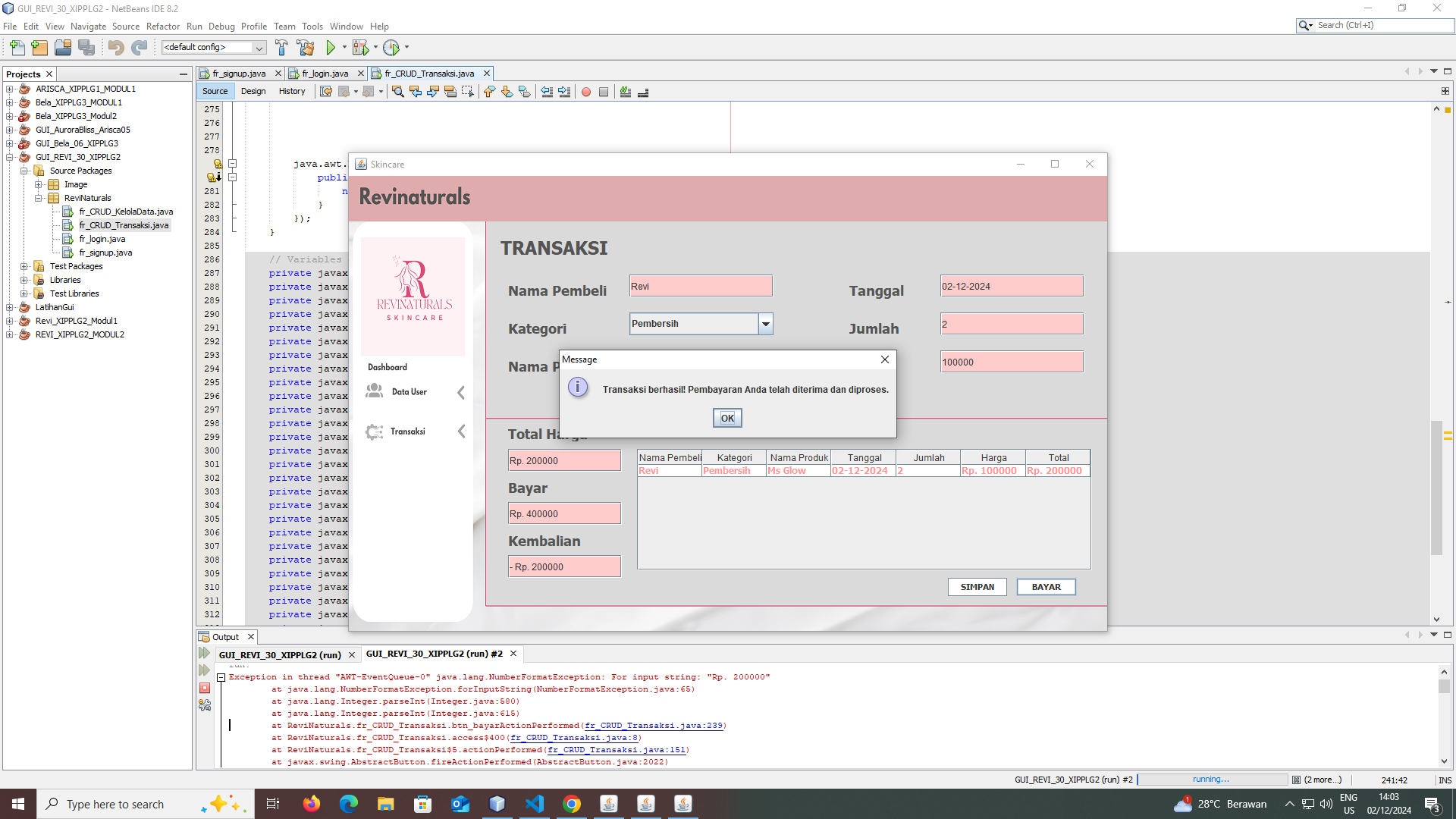Viewport: 1456px width, 819px height.
Task: Open Chrome from the taskbar
Action: [572, 804]
